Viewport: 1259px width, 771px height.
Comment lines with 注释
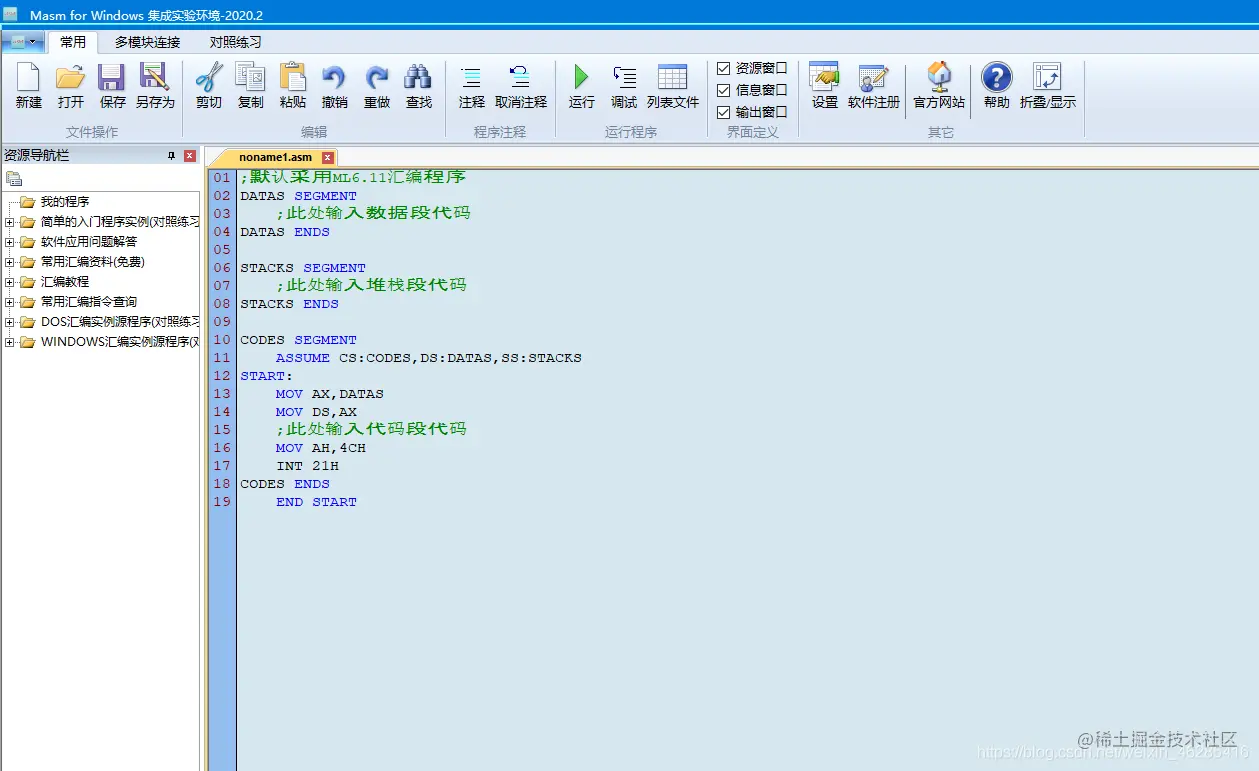(x=471, y=86)
